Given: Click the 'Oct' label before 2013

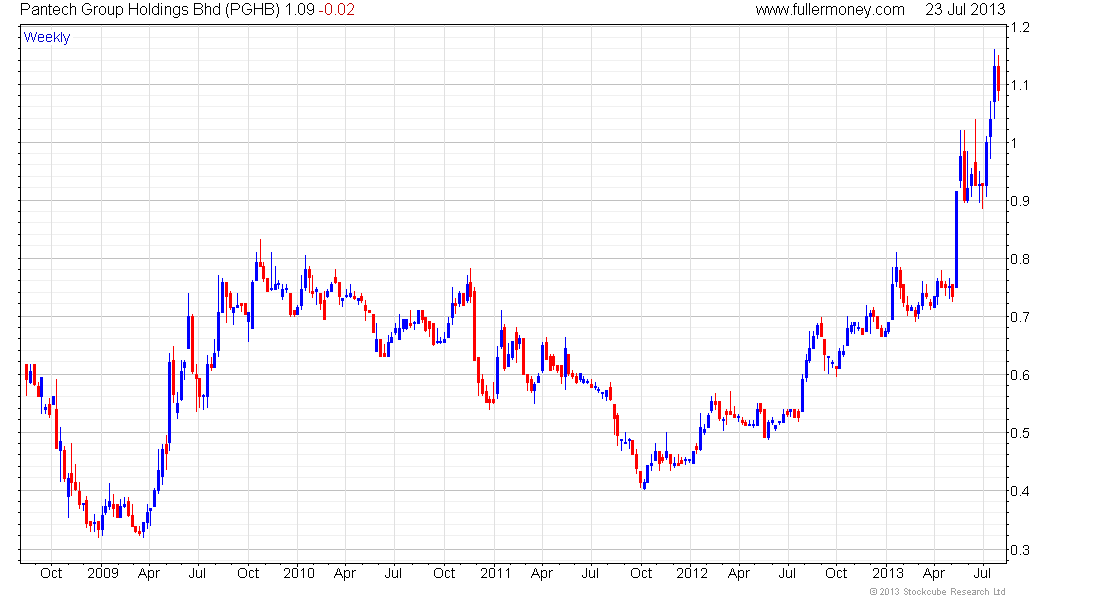Looking at the screenshot, I should 836,573.
